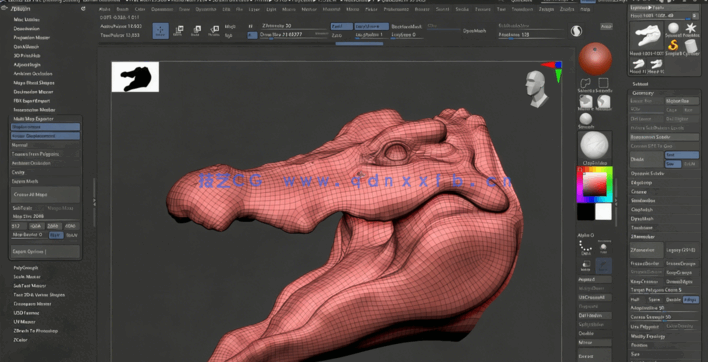
Task: Collapse the Multi Map Exporter section
Action: [x=33, y=119]
